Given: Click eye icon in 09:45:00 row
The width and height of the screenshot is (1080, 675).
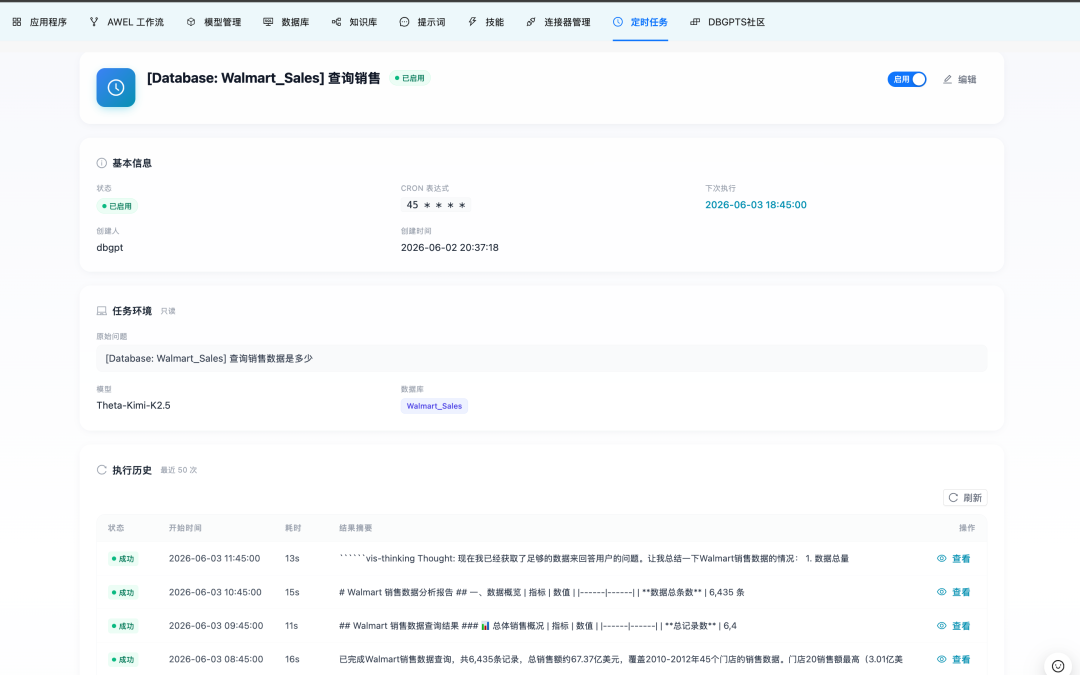Looking at the screenshot, I should [942, 626].
